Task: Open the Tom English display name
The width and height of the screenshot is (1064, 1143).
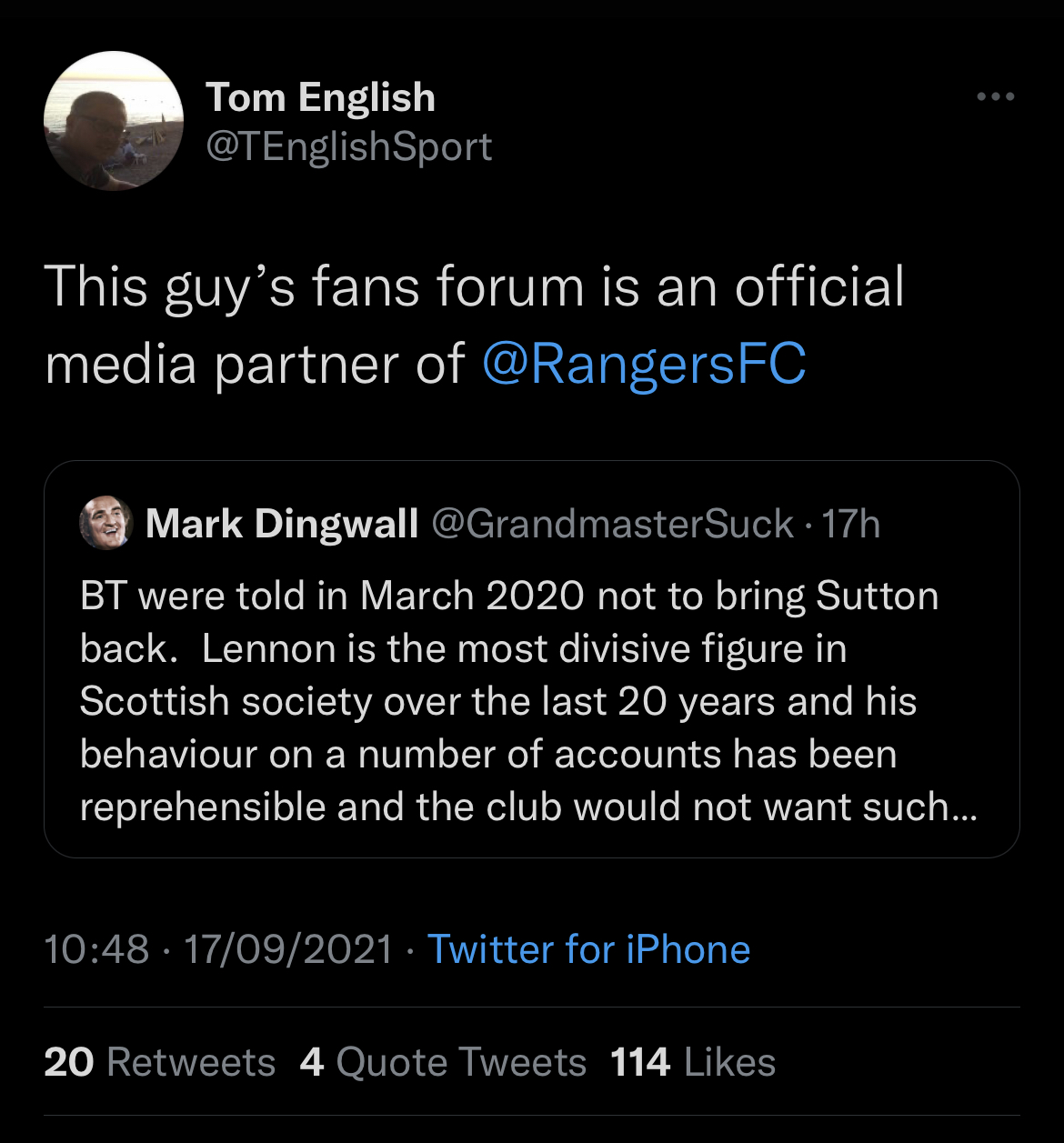Action: 320,97
